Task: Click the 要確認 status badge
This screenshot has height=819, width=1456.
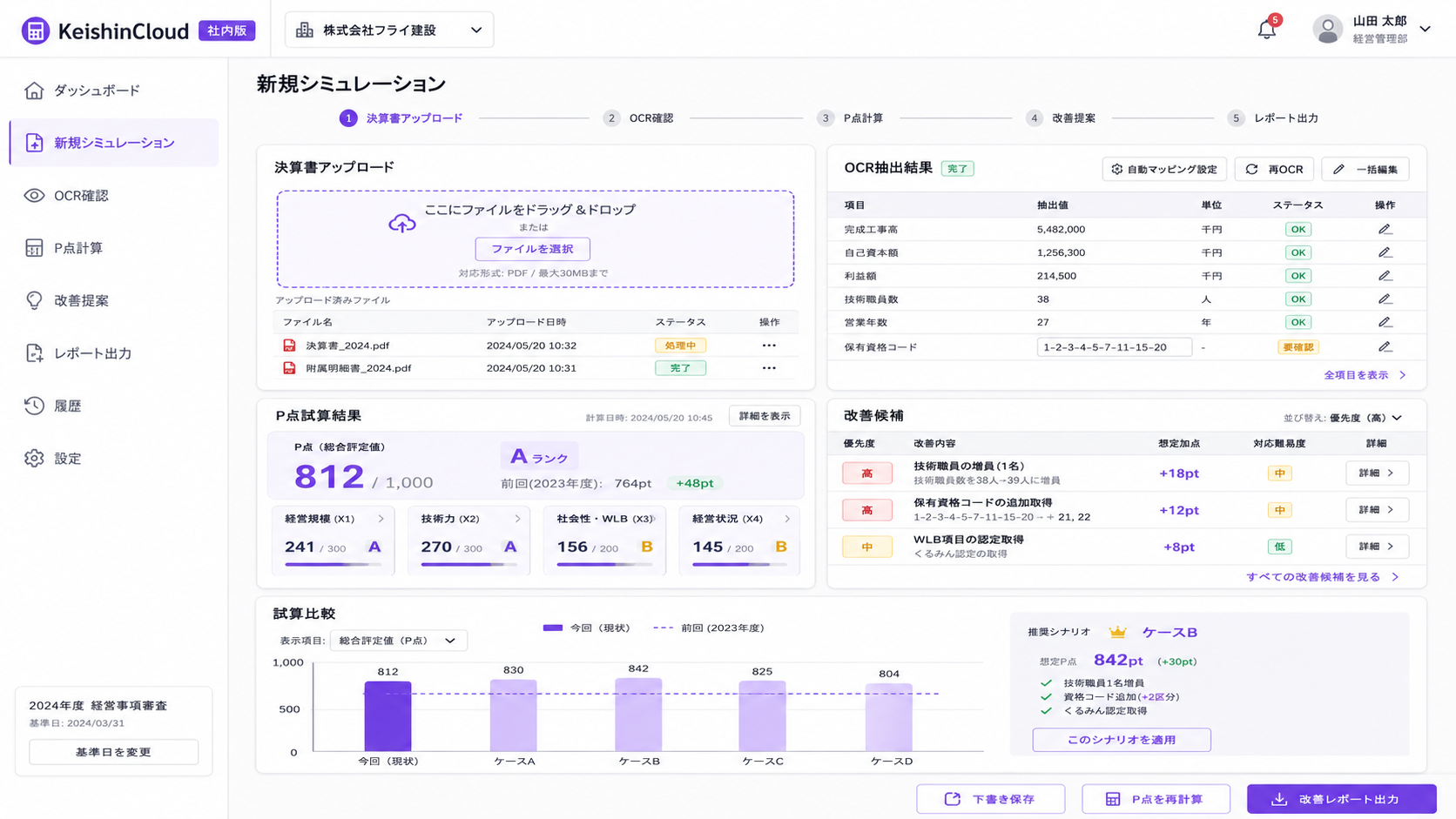Action: pyautogui.click(x=1298, y=347)
